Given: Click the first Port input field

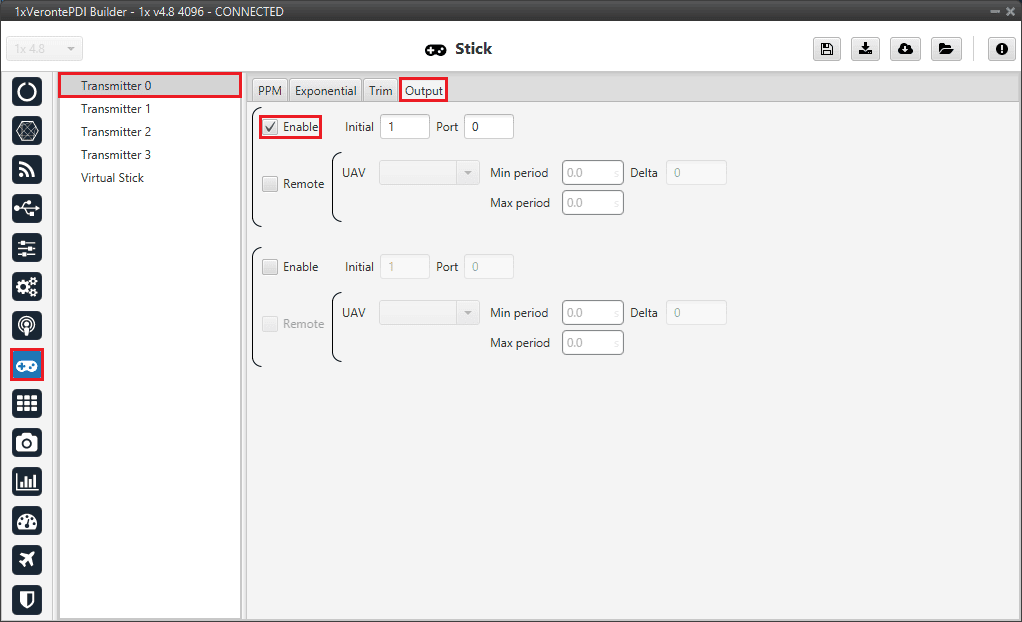Looking at the screenshot, I should [x=488, y=127].
